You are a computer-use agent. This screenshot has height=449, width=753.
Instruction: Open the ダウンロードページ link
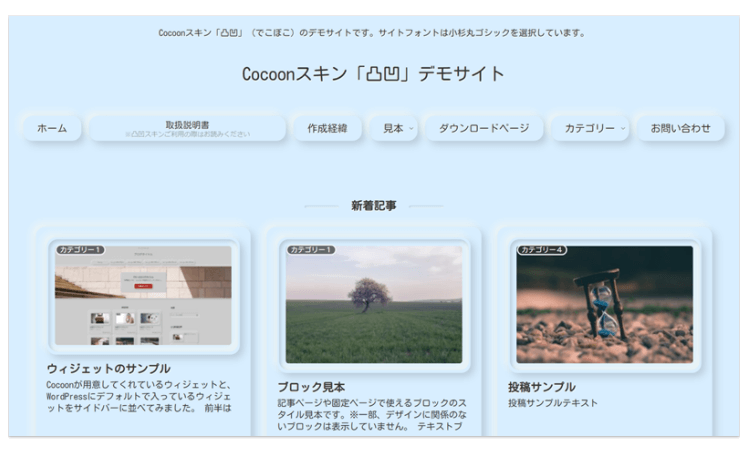tap(484, 129)
